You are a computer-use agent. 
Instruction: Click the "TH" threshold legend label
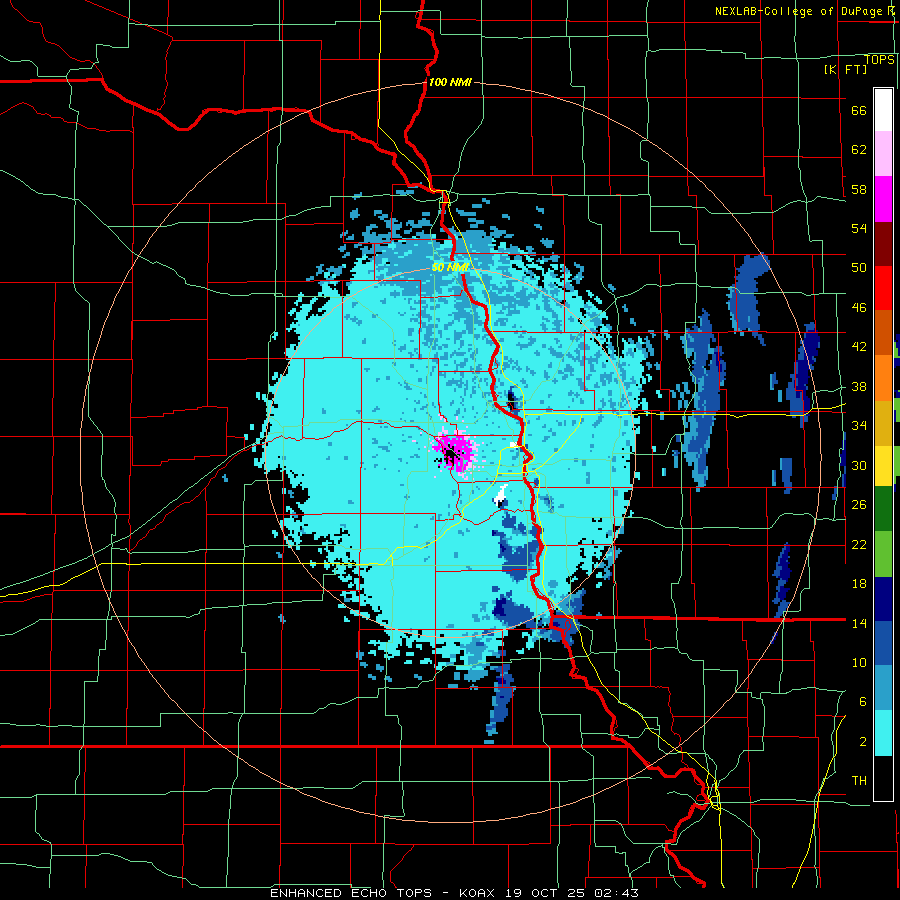pyautogui.click(x=859, y=781)
